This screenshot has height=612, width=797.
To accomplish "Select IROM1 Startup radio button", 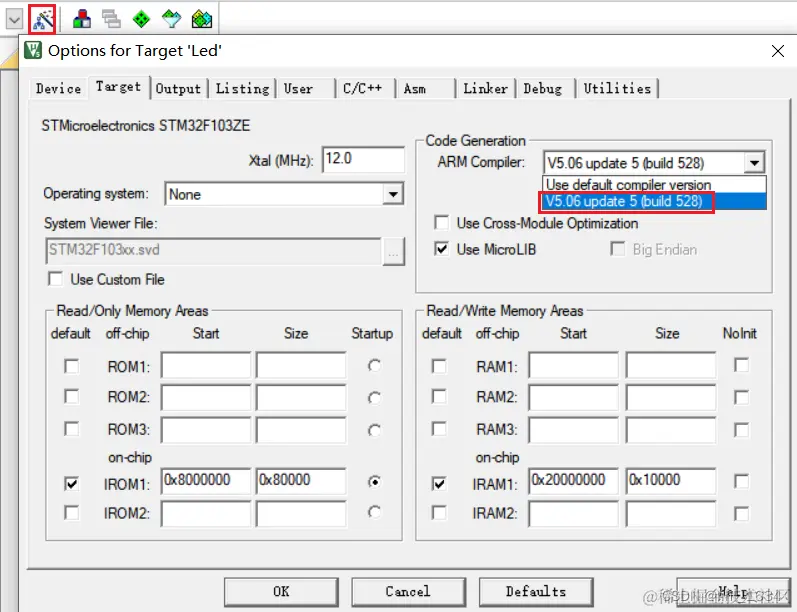I will [x=375, y=481].
